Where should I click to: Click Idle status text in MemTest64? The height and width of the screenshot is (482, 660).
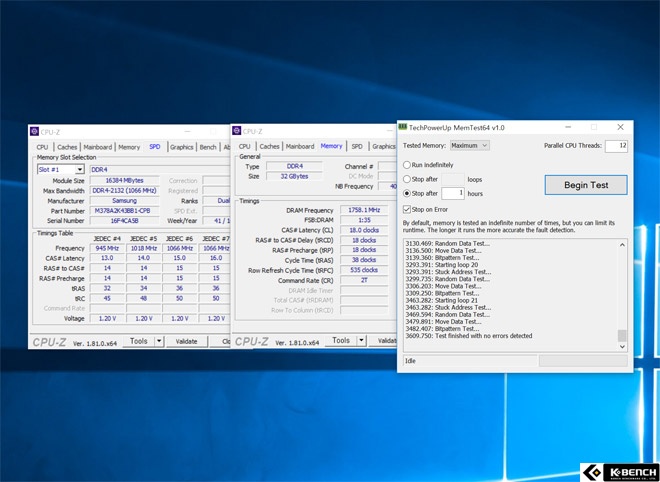tap(410, 361)
